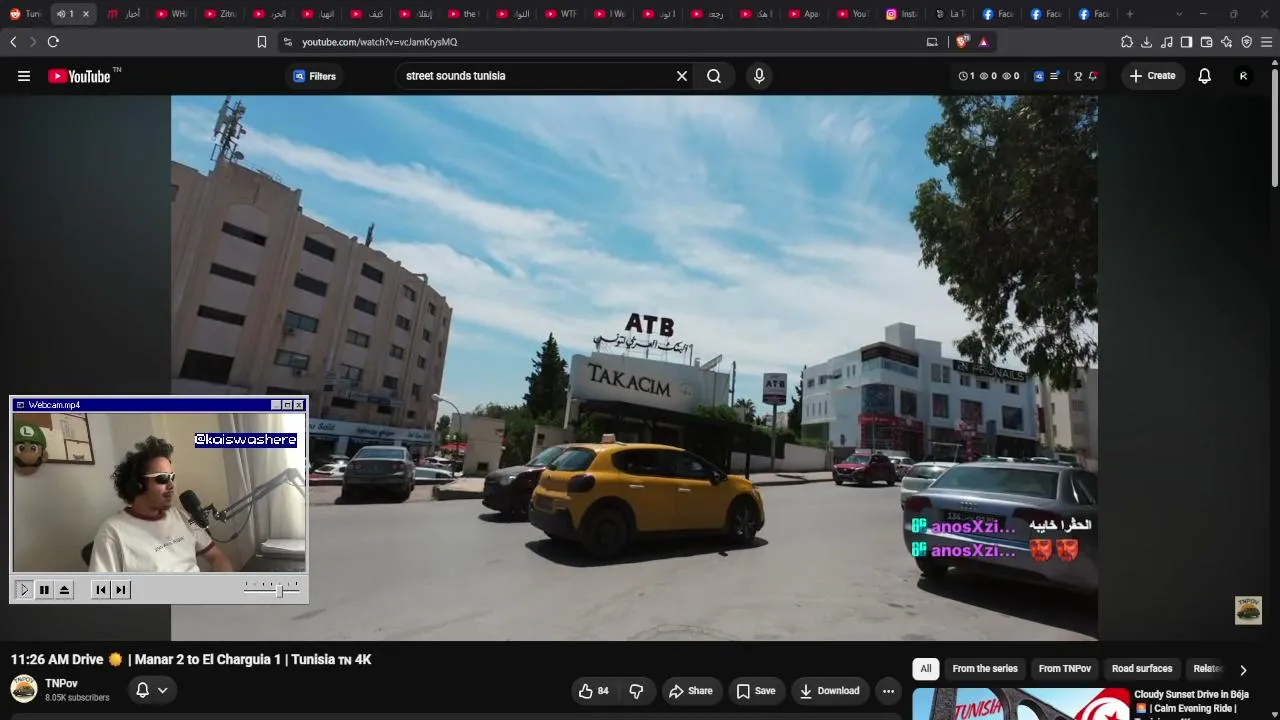Open the Filters extension button
Screen dimensions: 1280x720
314,76
